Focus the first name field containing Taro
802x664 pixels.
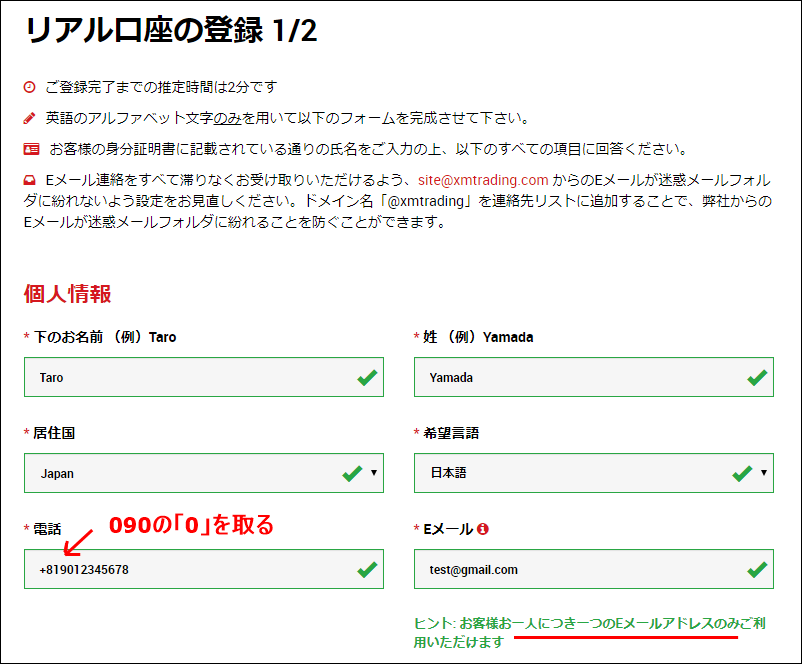(x=204, y=377)
